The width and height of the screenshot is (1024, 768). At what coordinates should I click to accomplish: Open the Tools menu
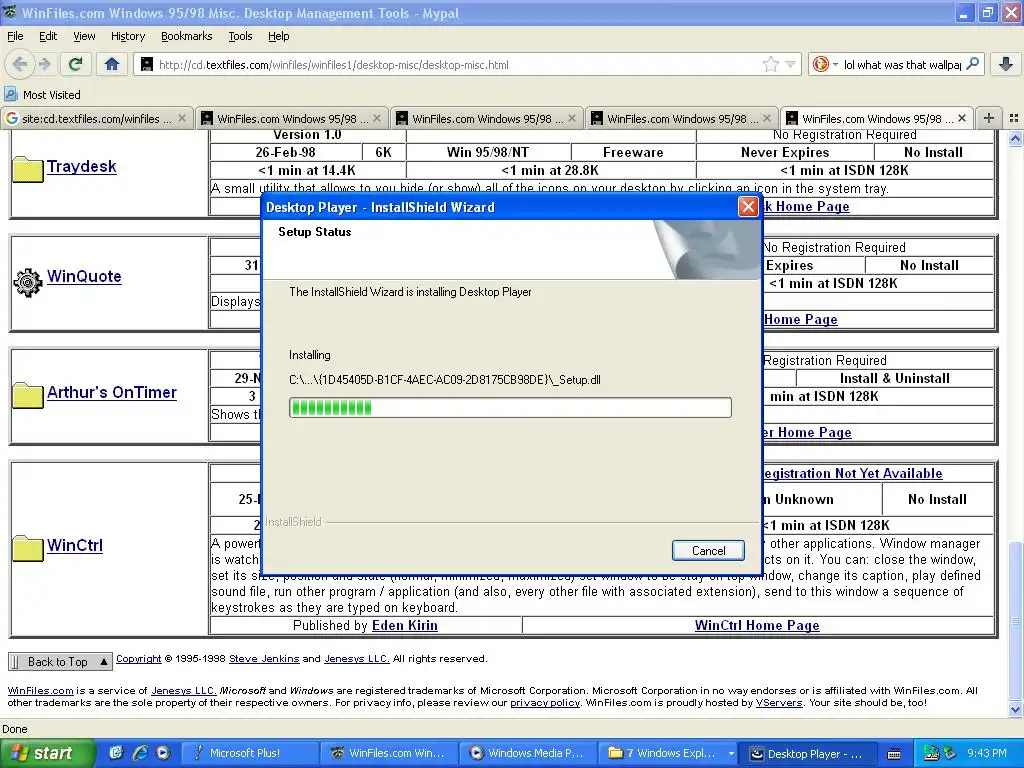click(x=240, y=36)
